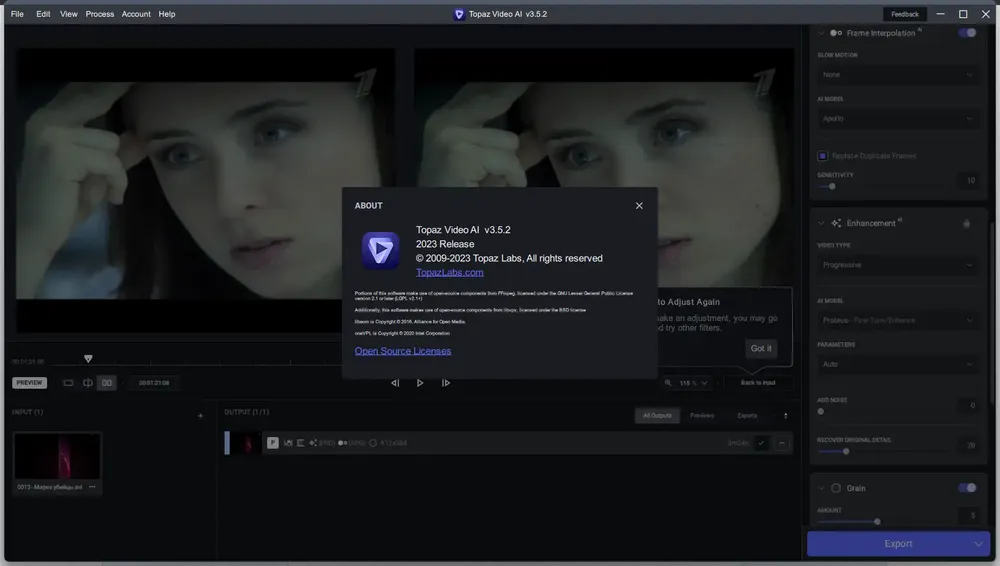This screenshot has height=566, width=1000.
Task: Click the Enhancement lock icon
Action: coord(967,223)
